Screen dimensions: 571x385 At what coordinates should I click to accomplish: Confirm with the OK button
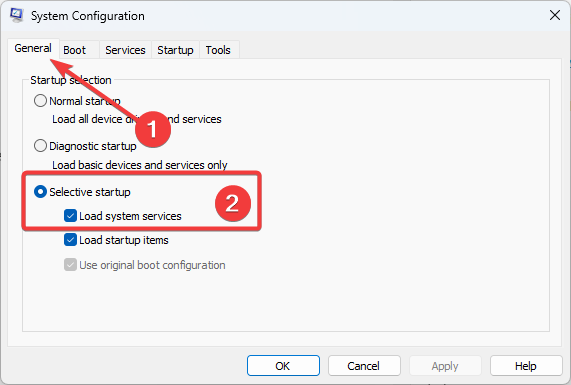[283, 366]
